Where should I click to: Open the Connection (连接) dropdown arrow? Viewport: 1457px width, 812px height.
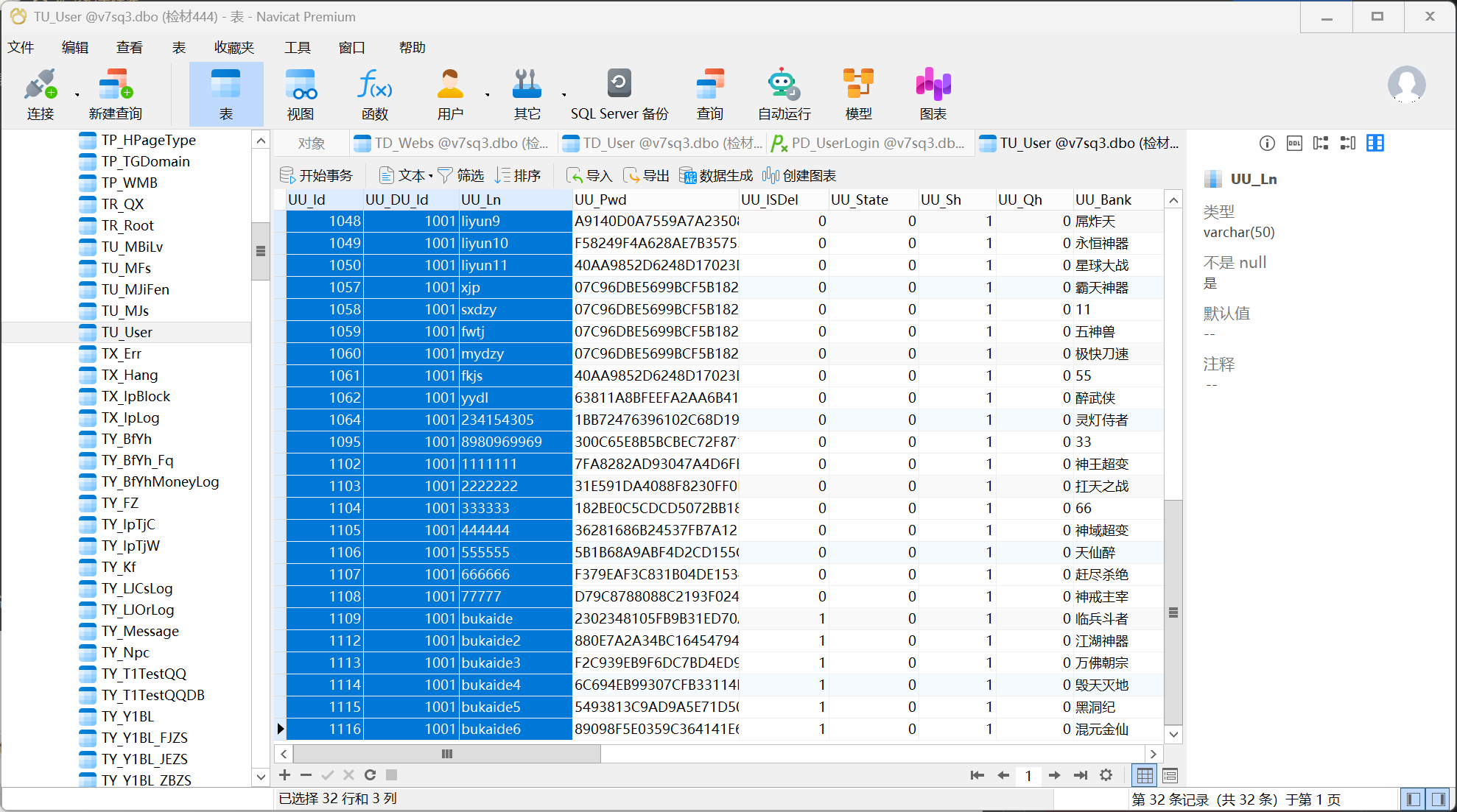[x=77, y=95]
